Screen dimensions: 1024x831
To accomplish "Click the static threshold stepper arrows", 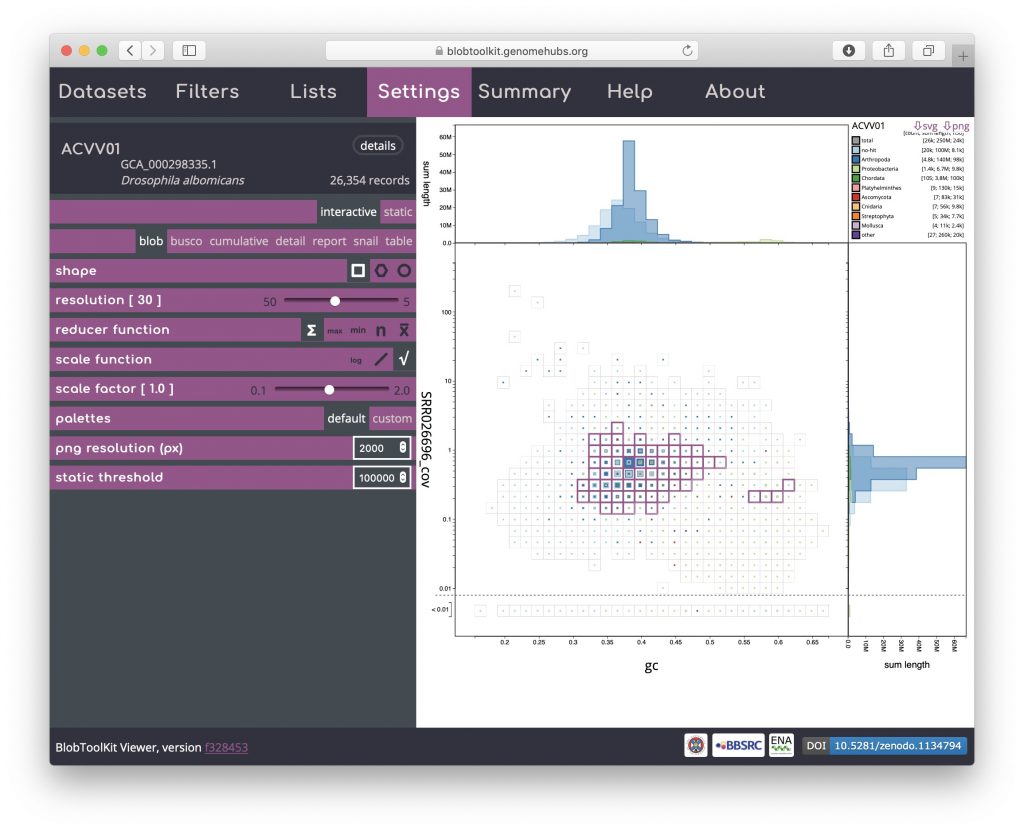I will pyautogui.click(x=403, y=478).
